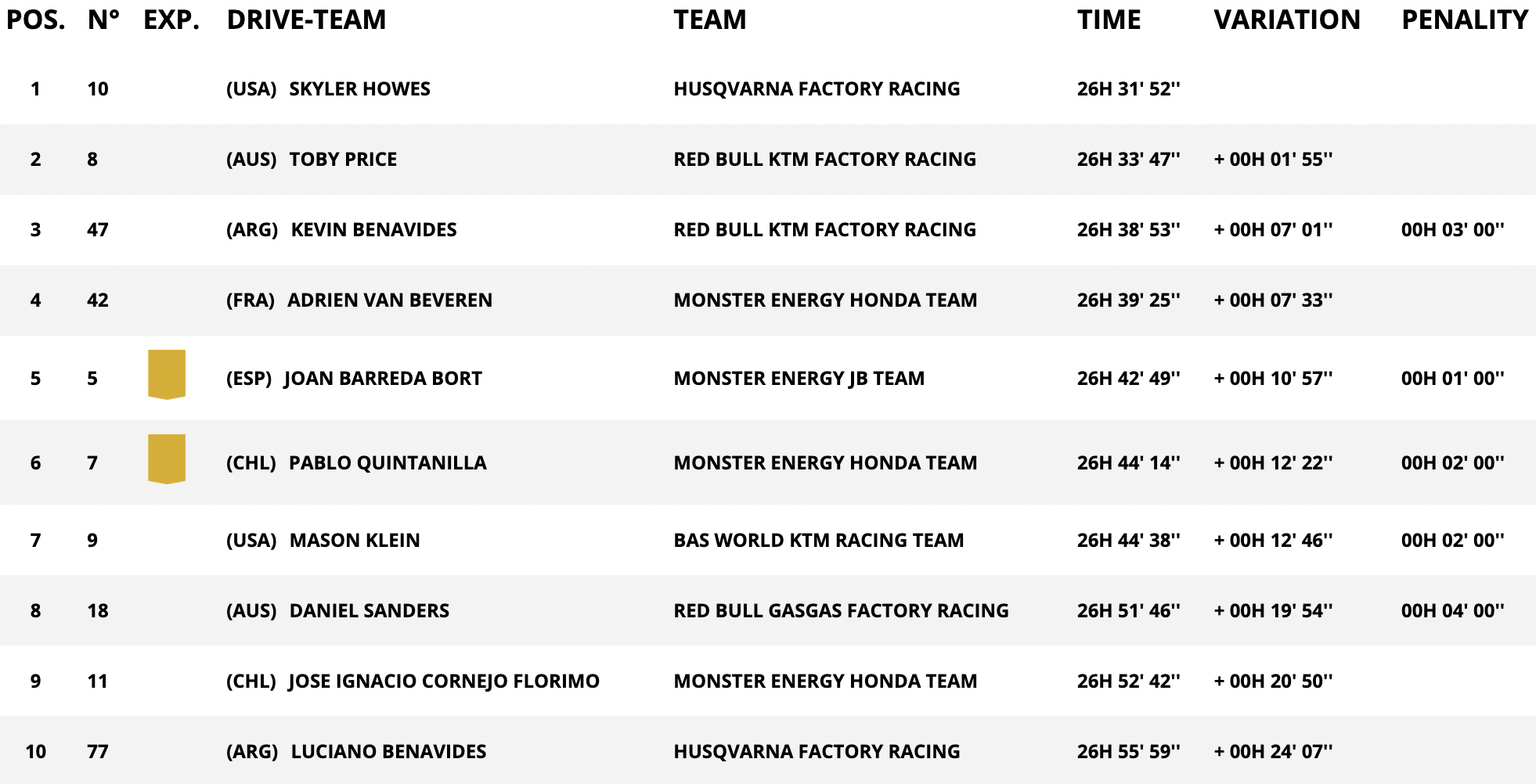Image resolution: width=1536 pixels, height=784 pixels.
Task: Open rider Toby Price entry
Action: 343,160
